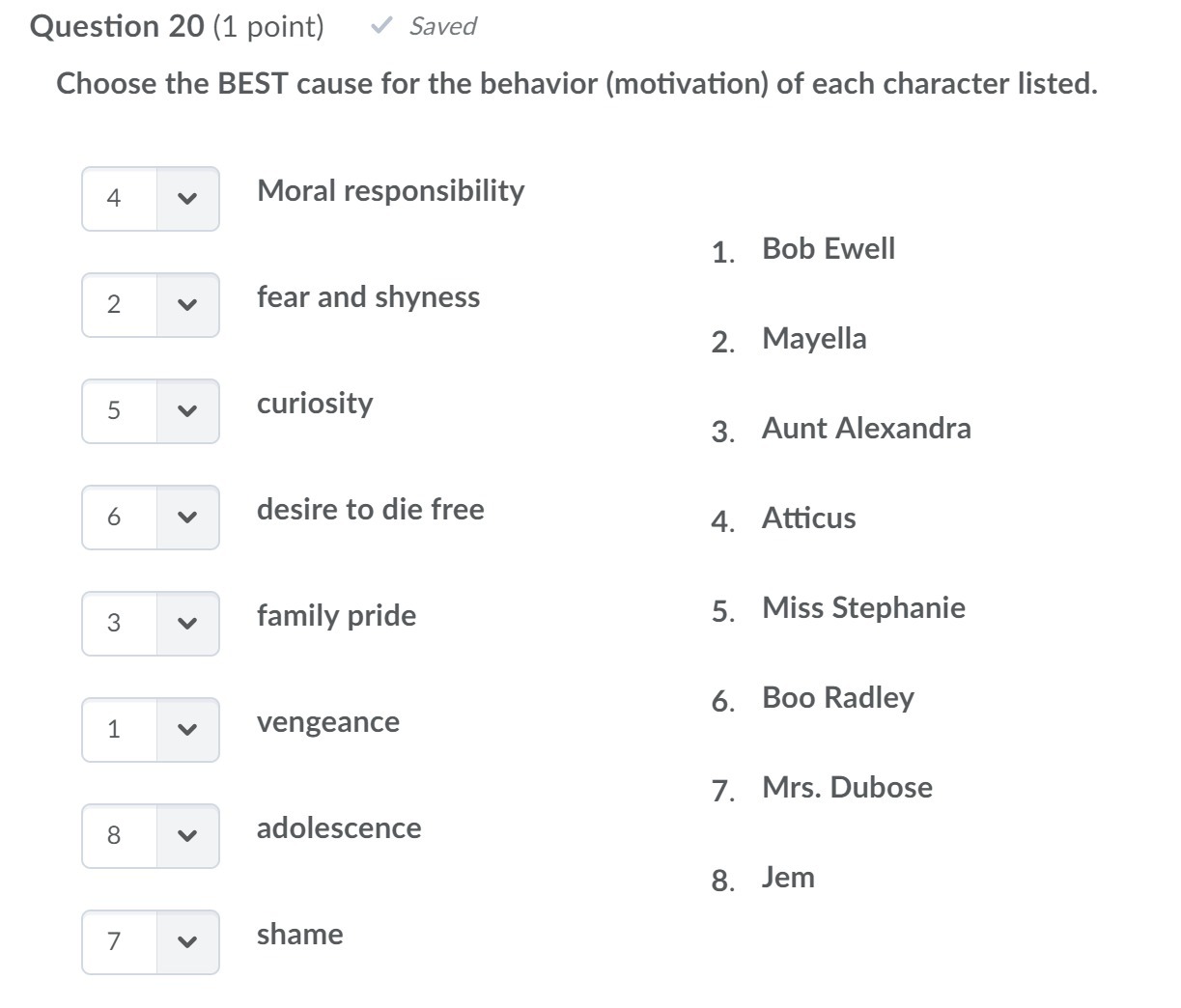
Task: Open dropdown next to Moral responsibility
Action: (150, 199)
